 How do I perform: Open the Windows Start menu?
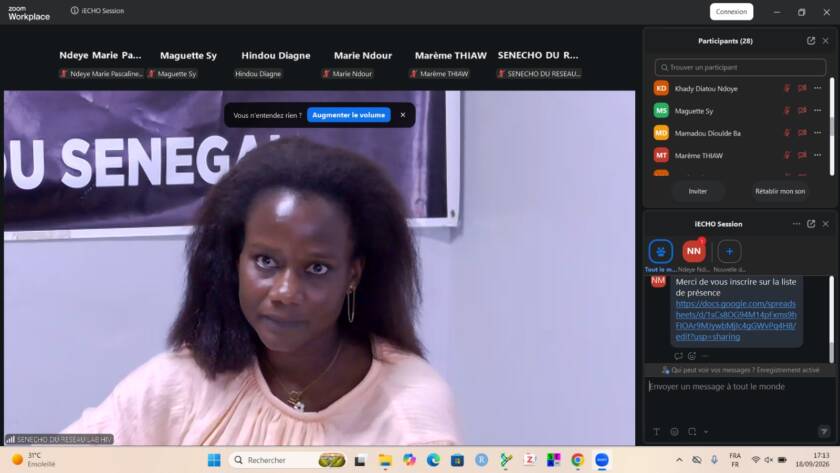pyautogui.click(x=214, y=460)
